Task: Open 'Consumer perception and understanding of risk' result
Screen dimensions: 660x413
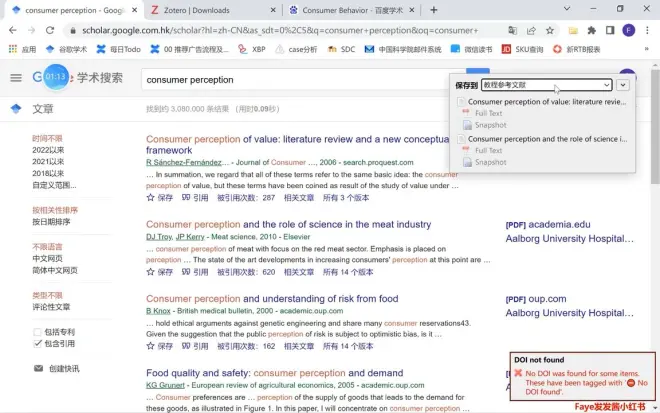Action: click(272, 299)
